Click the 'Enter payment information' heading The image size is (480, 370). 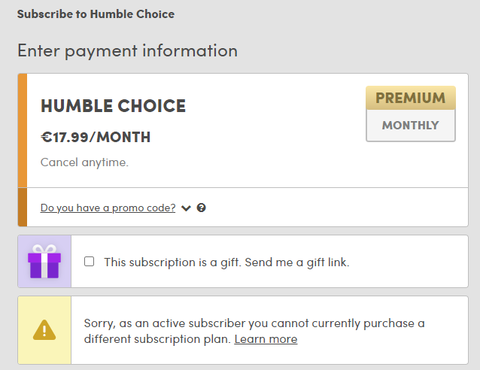pos(128,51)
